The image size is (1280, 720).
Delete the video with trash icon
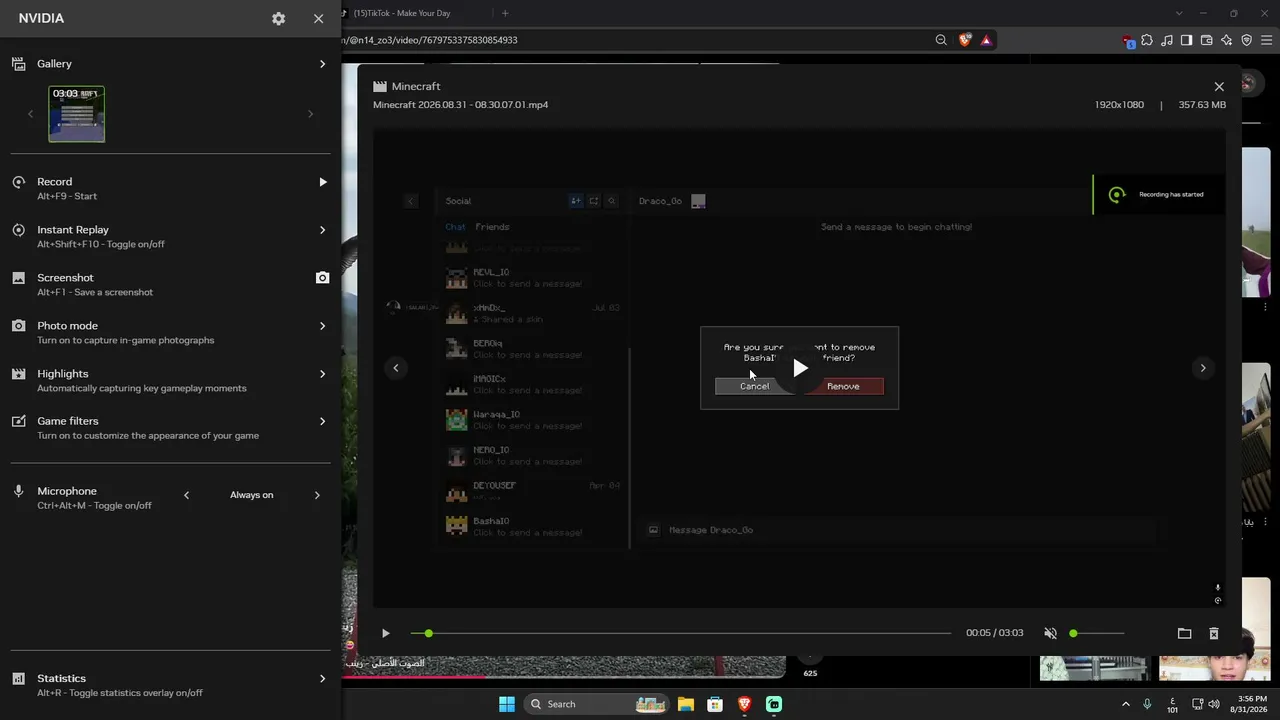coord(1214,633)
